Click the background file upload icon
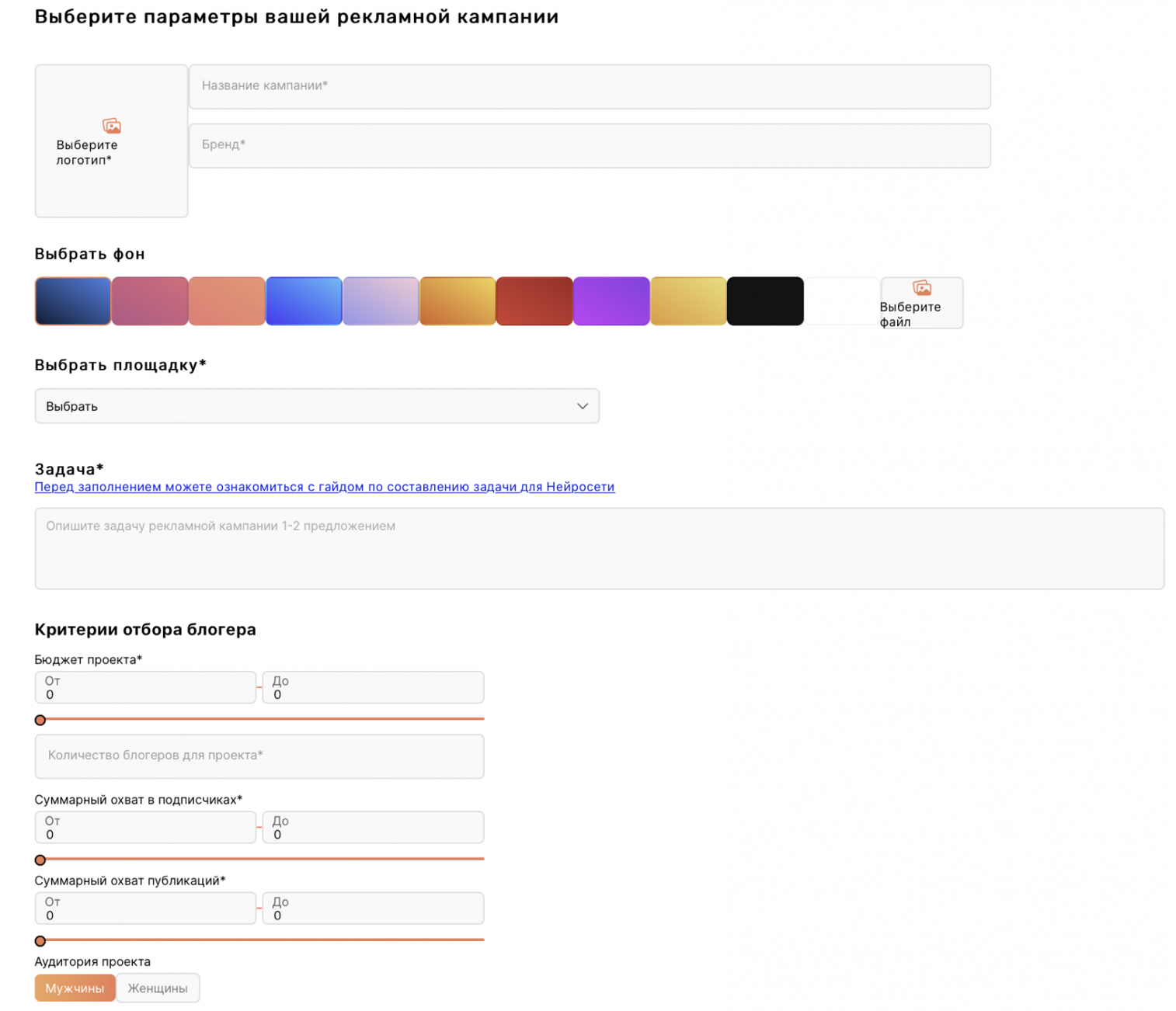The width and height of the screenshot is (1176, 1011). (922, 288)
